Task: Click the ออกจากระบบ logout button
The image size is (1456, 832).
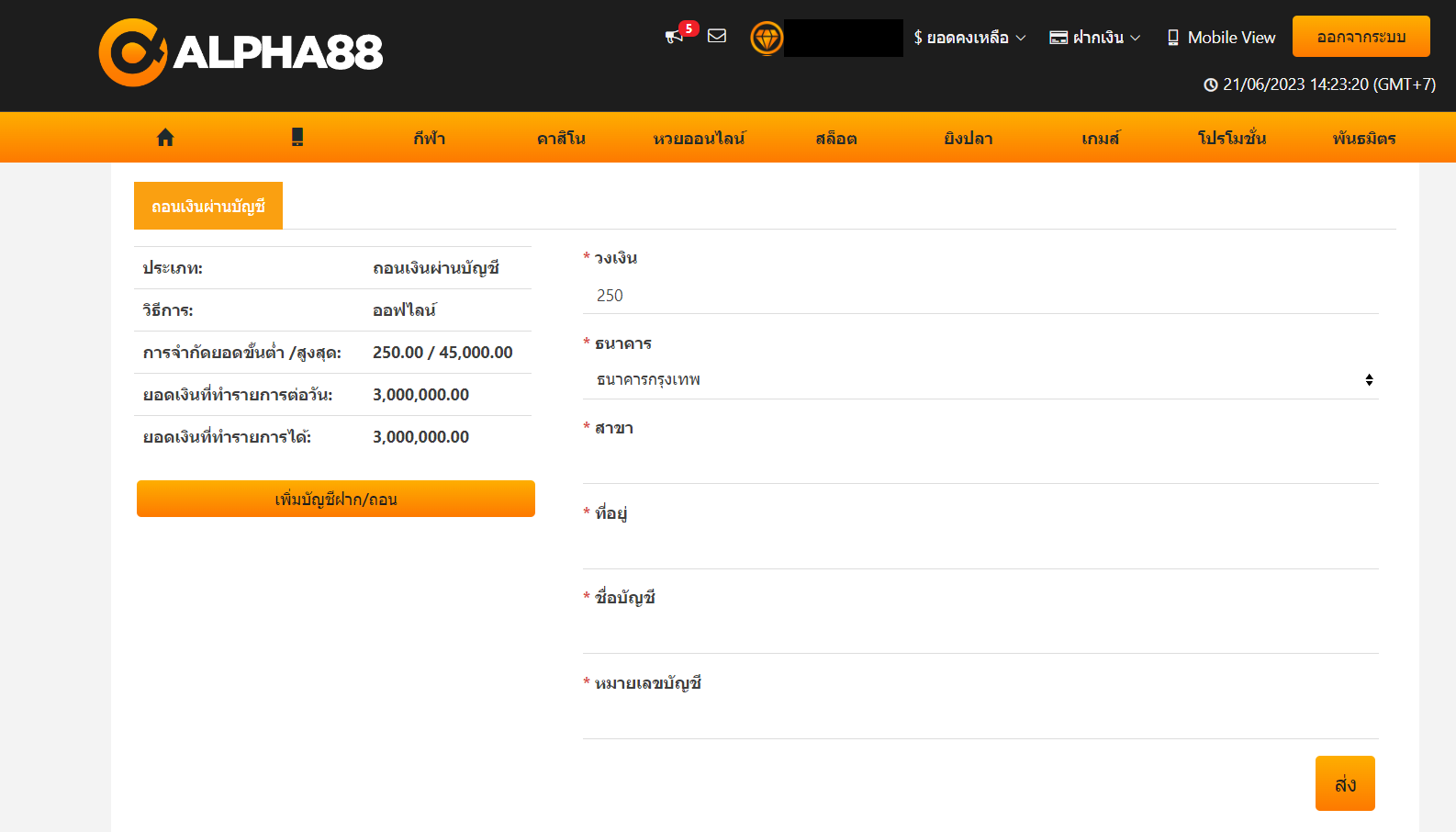Action: point(1361,37)
